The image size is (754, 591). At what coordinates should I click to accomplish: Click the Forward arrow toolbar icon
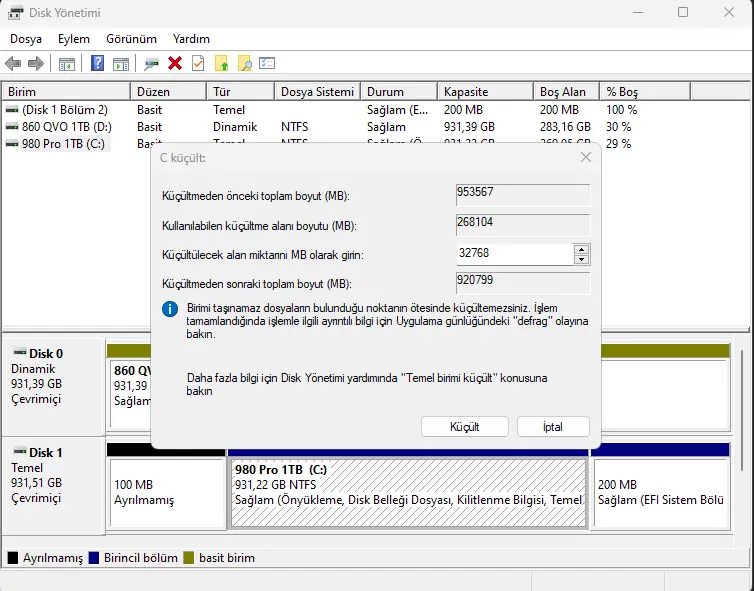pos(36,63)
